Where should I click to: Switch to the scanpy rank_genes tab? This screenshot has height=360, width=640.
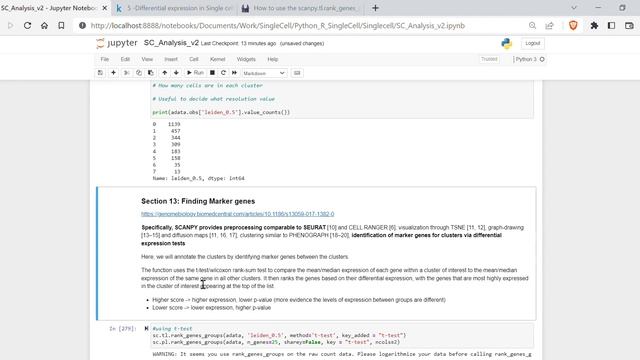point(301,8)
